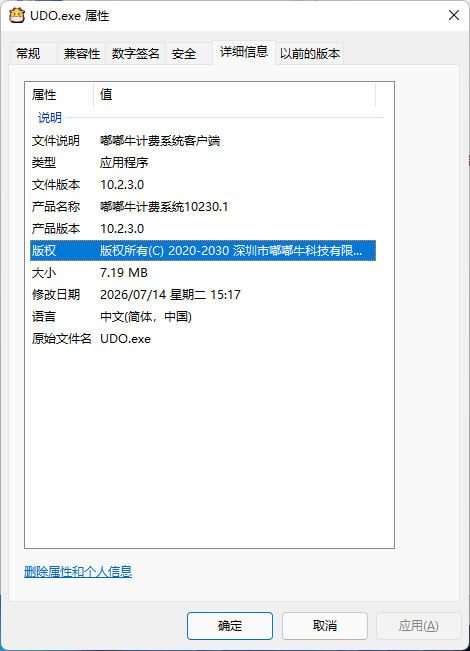Select the 大小 property row
The height and width of the screenshot is (651, 470).
click(x=203, y=273)
